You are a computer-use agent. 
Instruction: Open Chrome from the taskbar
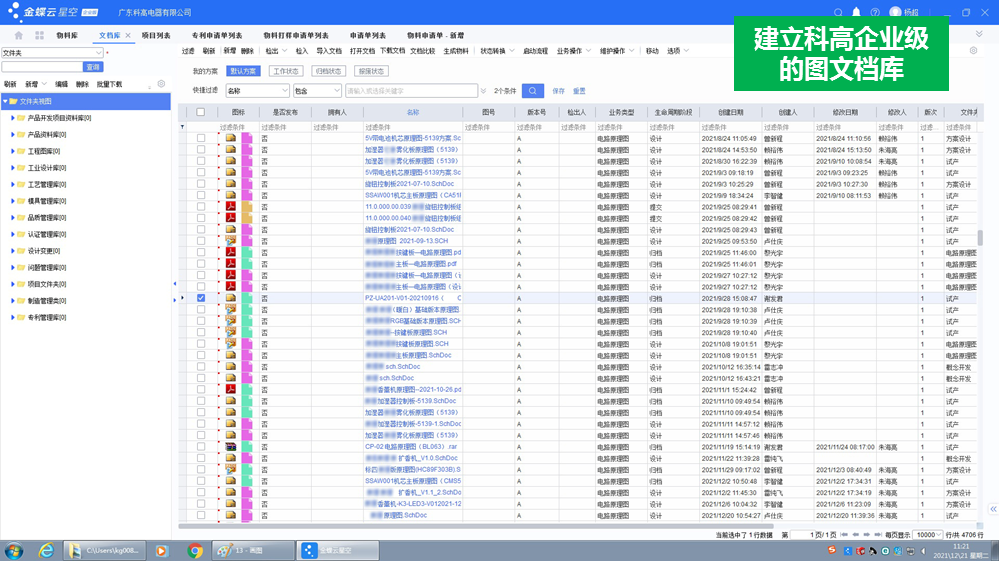pos(195,551)
